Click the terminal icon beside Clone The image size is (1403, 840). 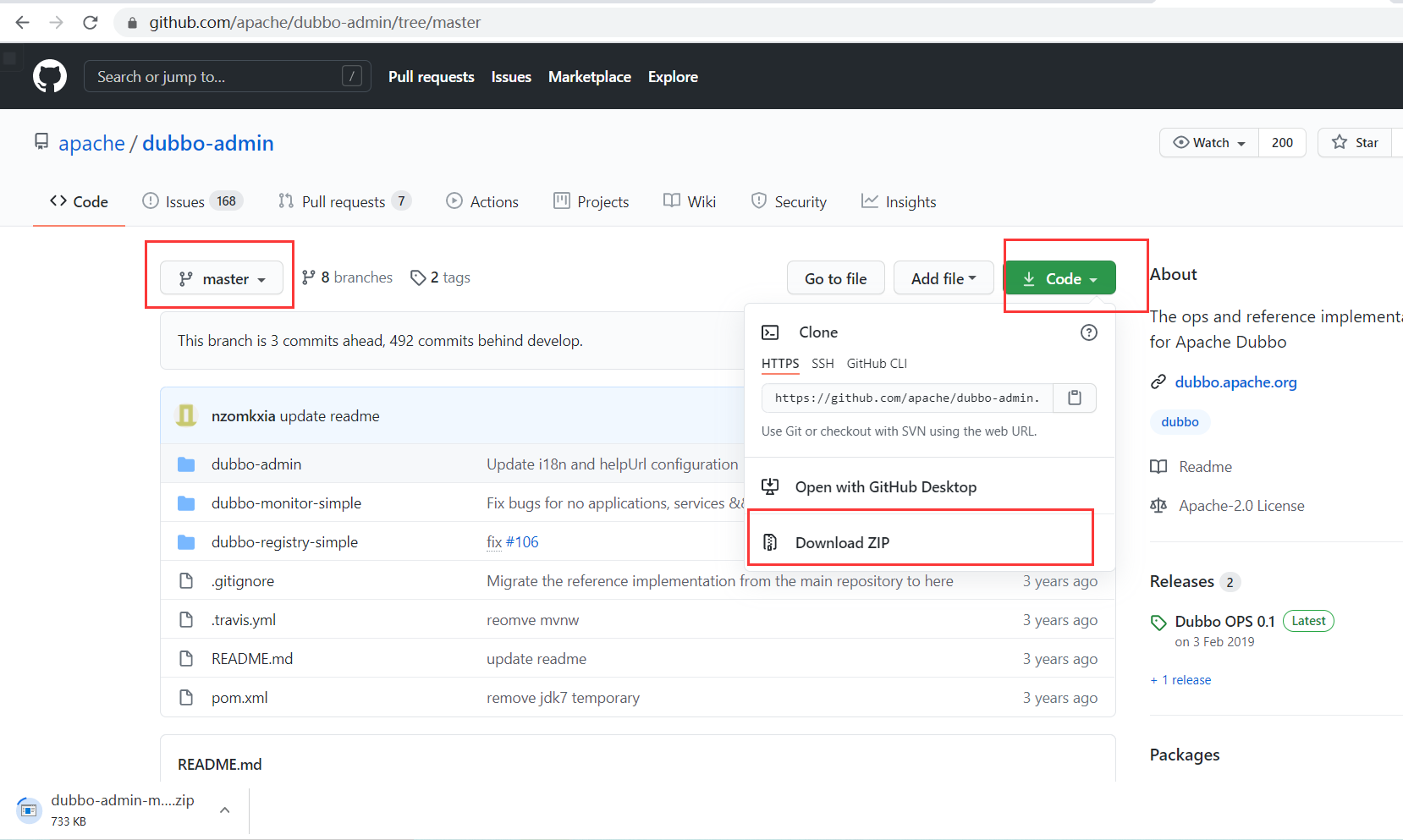click(x=770, y=332)
